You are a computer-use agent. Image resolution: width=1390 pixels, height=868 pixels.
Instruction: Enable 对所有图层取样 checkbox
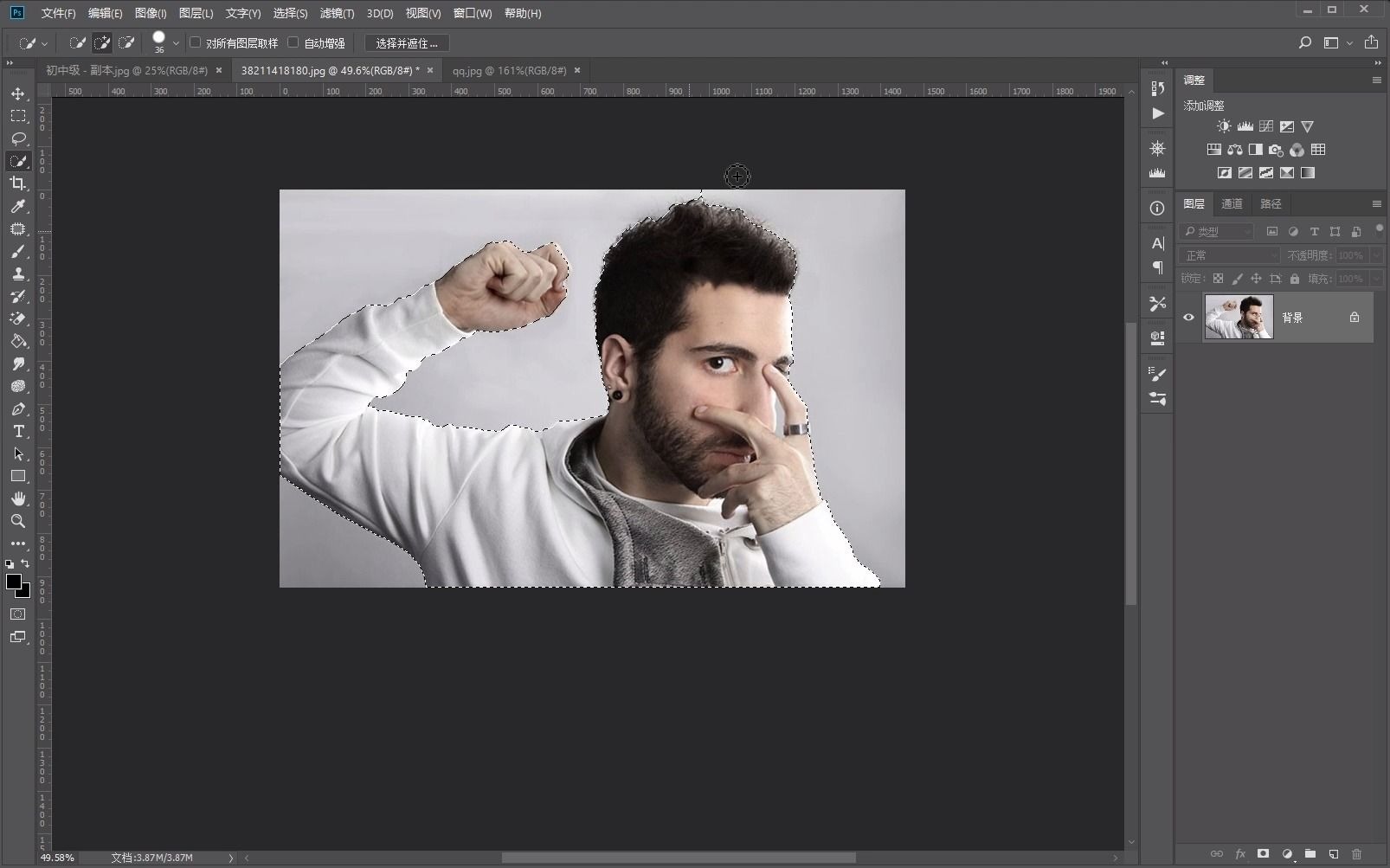pos(196,42)
